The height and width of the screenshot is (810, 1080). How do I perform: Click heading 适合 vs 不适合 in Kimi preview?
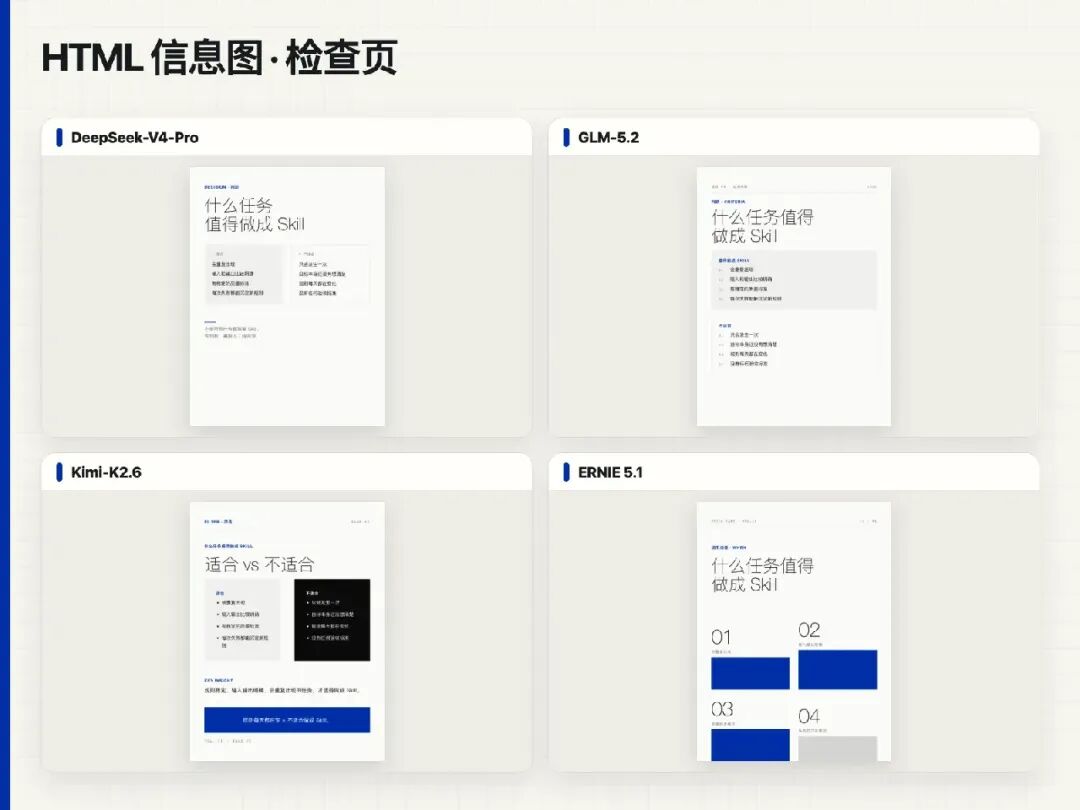pos(259,565)
